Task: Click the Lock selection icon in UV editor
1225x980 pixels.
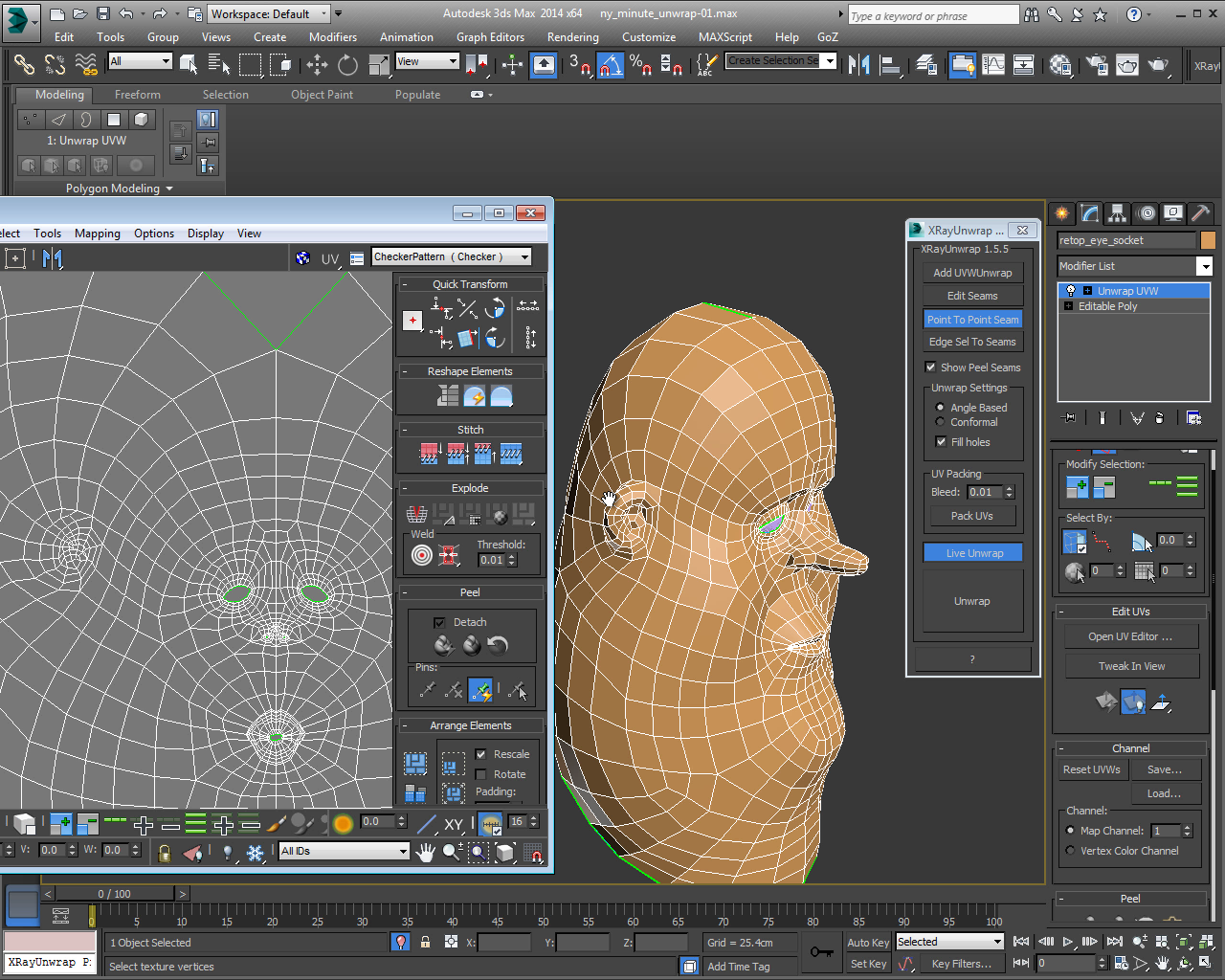Action: coord(165,852)
